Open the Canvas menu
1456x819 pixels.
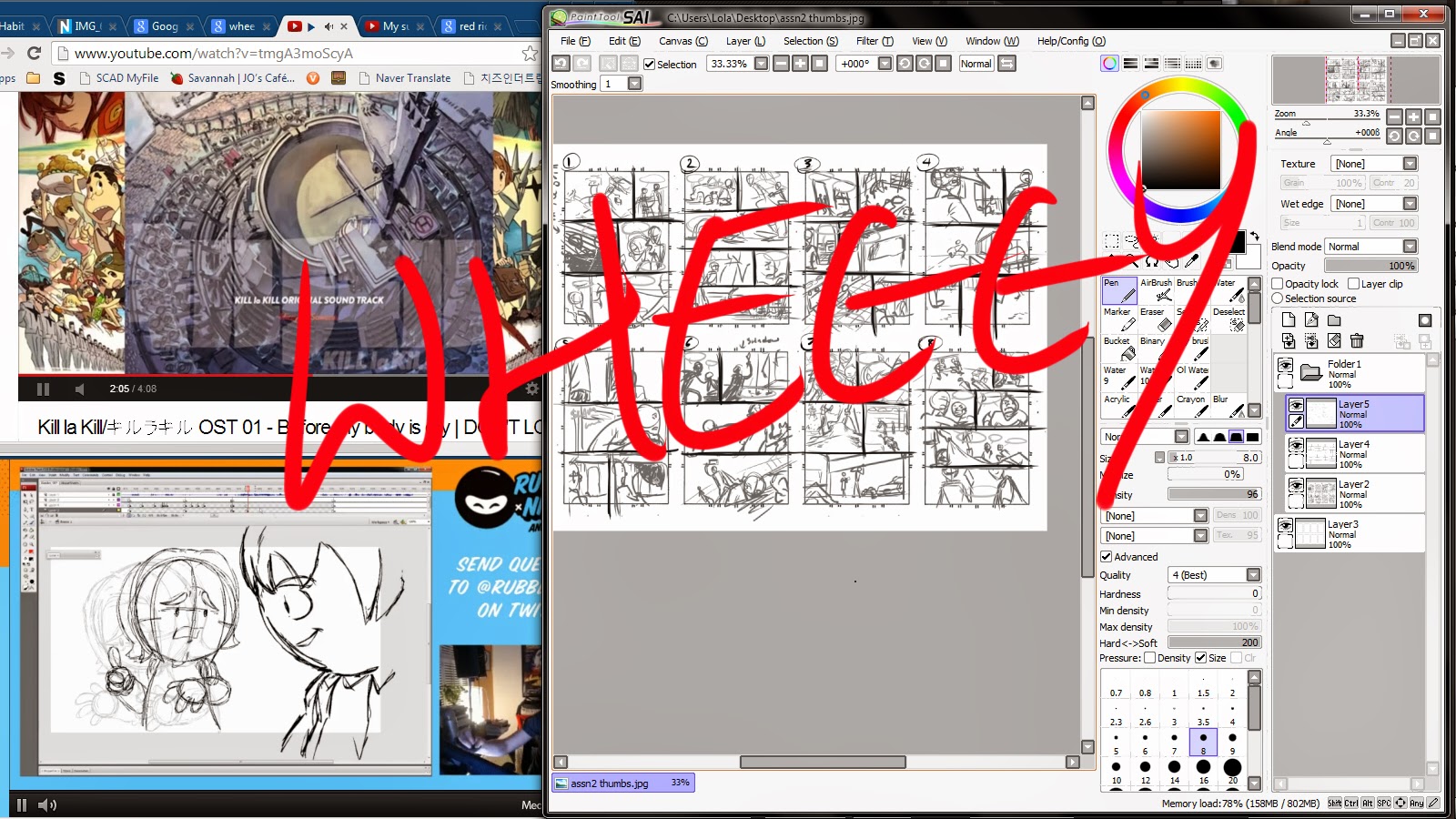coord(682,41)
